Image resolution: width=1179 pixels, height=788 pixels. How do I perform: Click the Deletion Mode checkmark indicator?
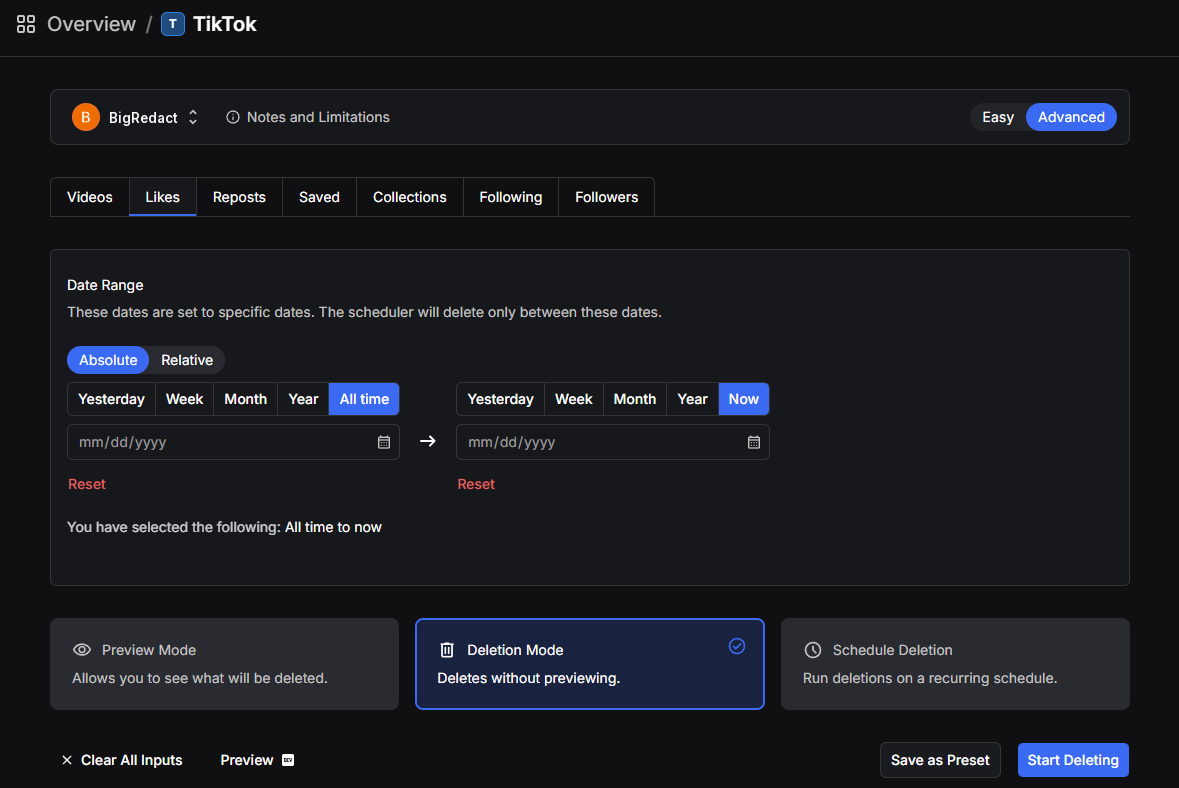point(737,646)
